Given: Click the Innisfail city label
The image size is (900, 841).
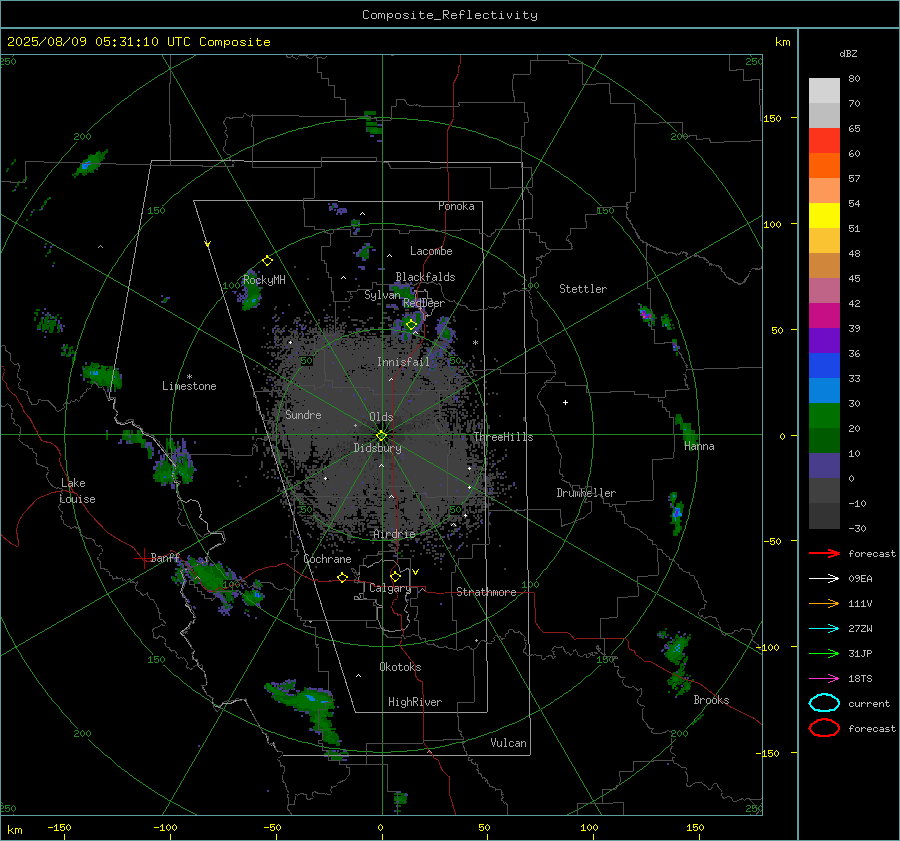Looking at the screenshot, I should point(403,362).
